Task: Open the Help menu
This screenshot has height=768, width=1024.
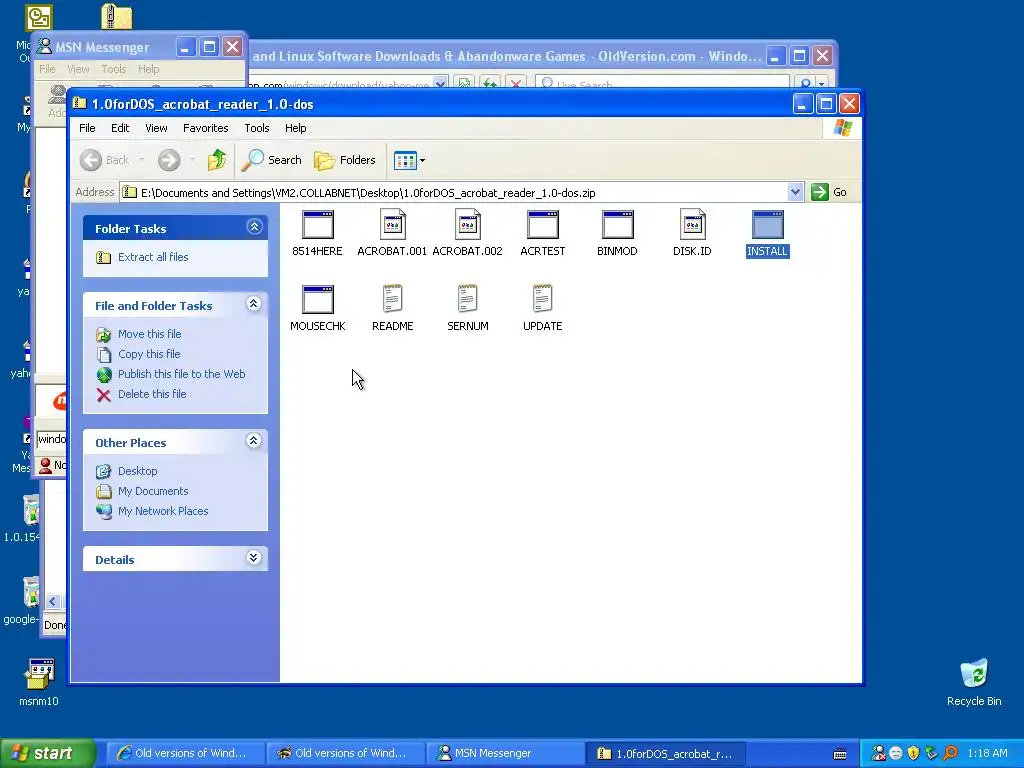Action: pyautogui.click(x=295, y=128)
